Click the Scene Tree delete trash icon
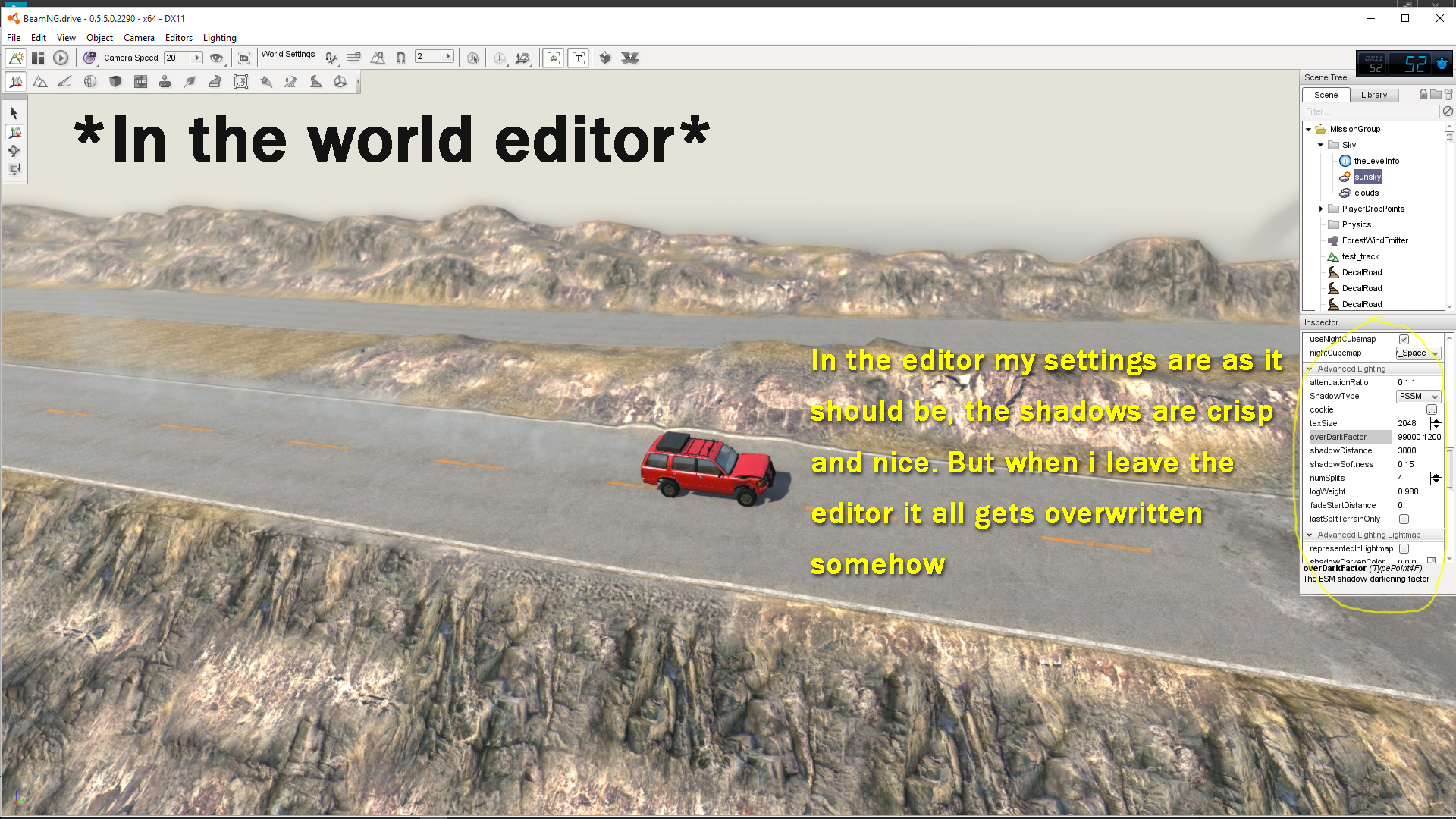This screenshot has height=819, width=1456. pyautogui.click(x=1448, y=95)
